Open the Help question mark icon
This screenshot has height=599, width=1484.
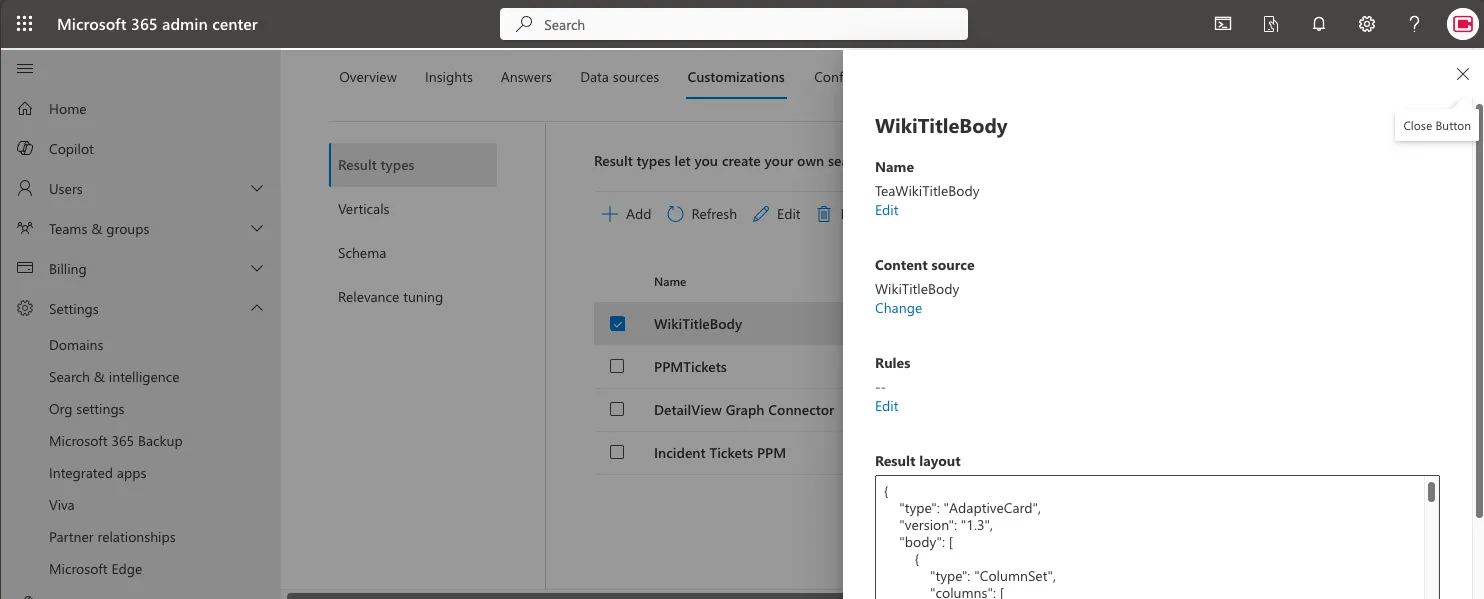pos(1414,23)
